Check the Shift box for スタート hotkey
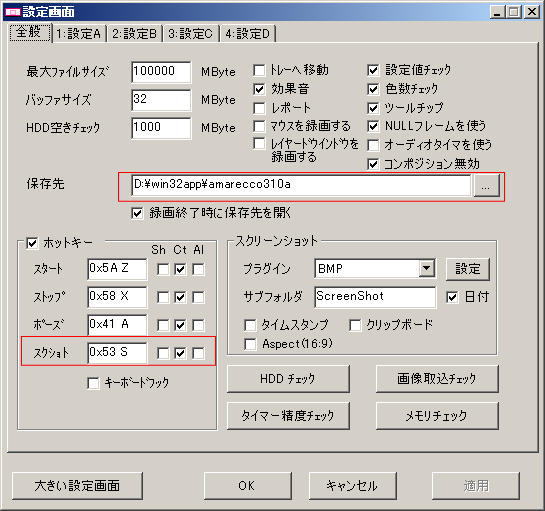This screenshot has width=545, height=511. [163, 269]
